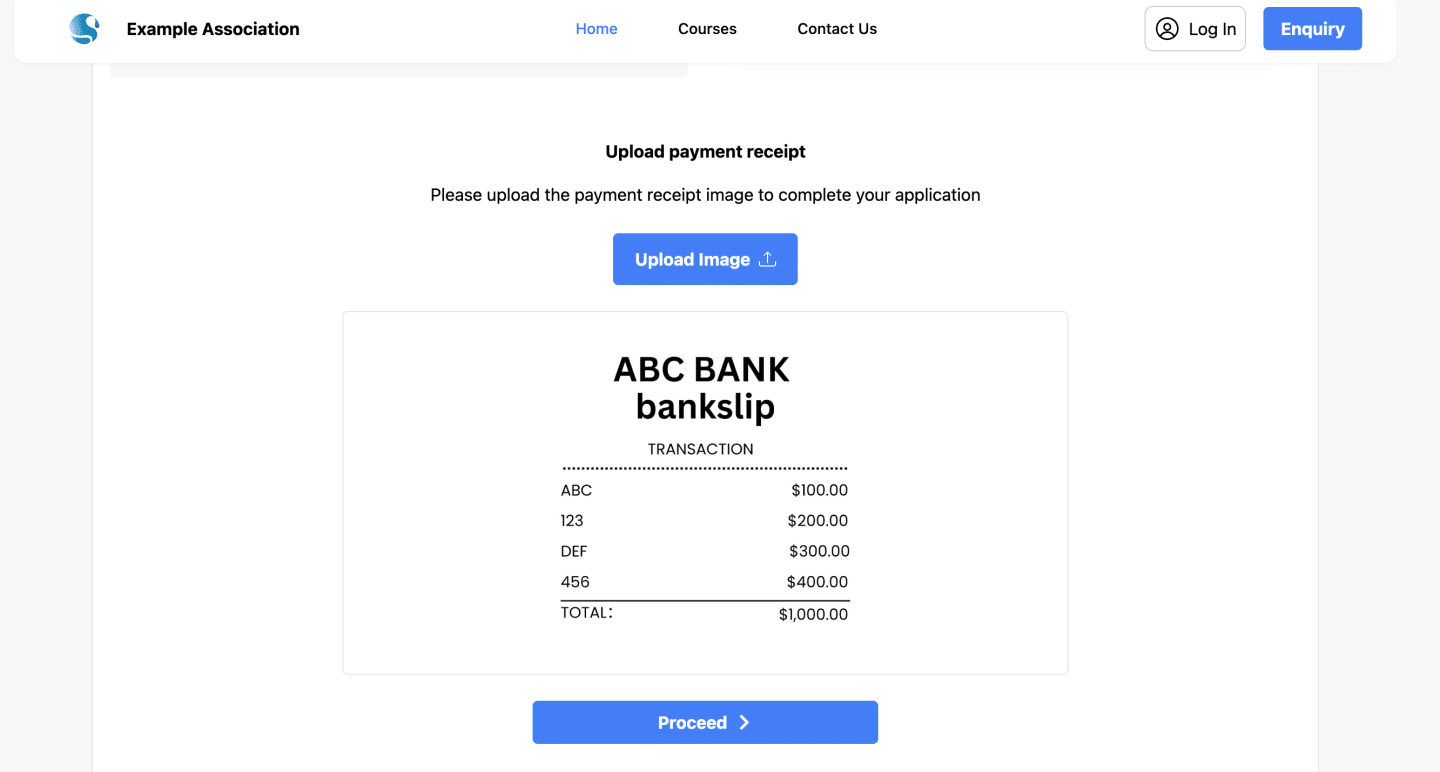Click the user profile icon in Log In

pyautogui.click(x=1167, y=29)
